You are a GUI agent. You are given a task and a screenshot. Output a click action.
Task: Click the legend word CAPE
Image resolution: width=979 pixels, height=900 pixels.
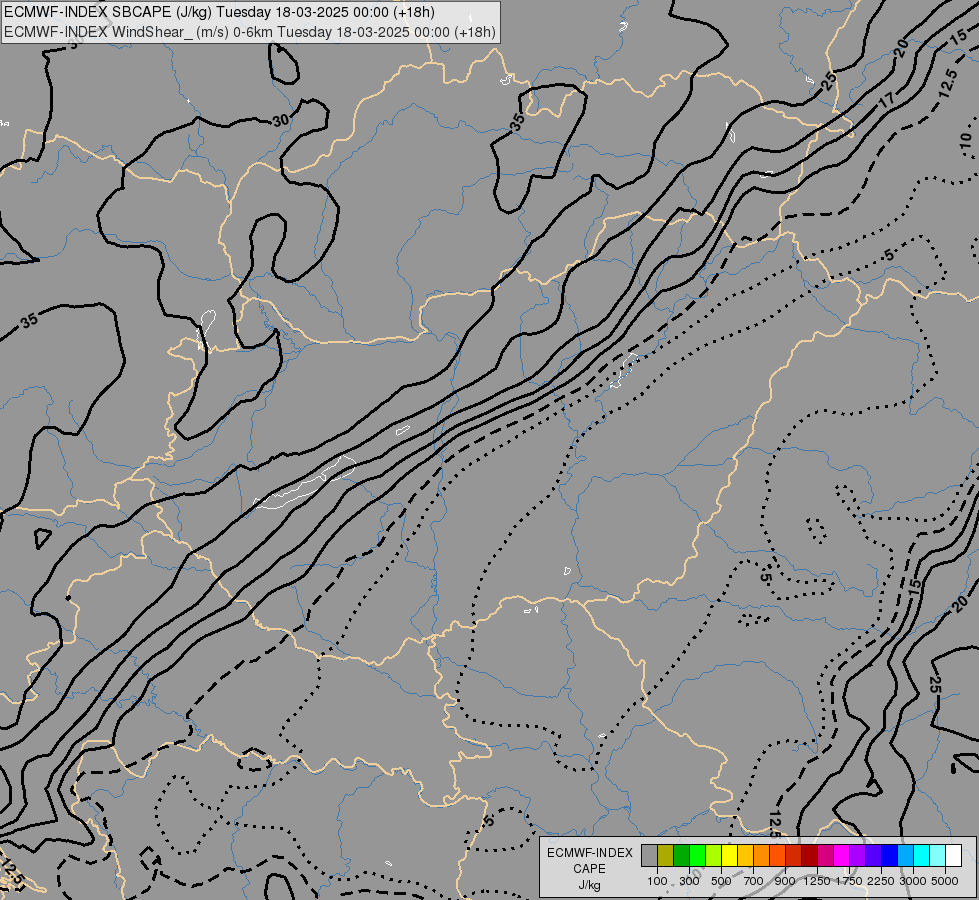click(589, 869)
